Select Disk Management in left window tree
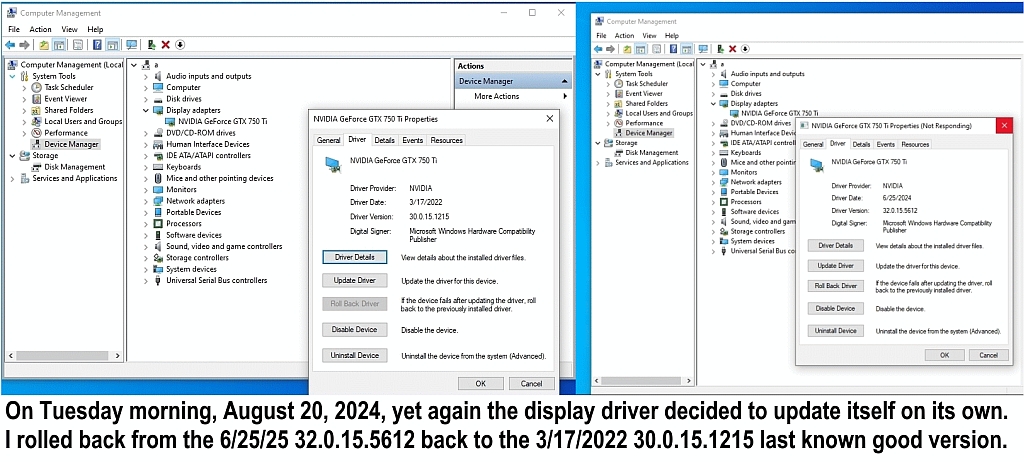1024x462 pixels. pyautogui.click(x=74, y=167)
